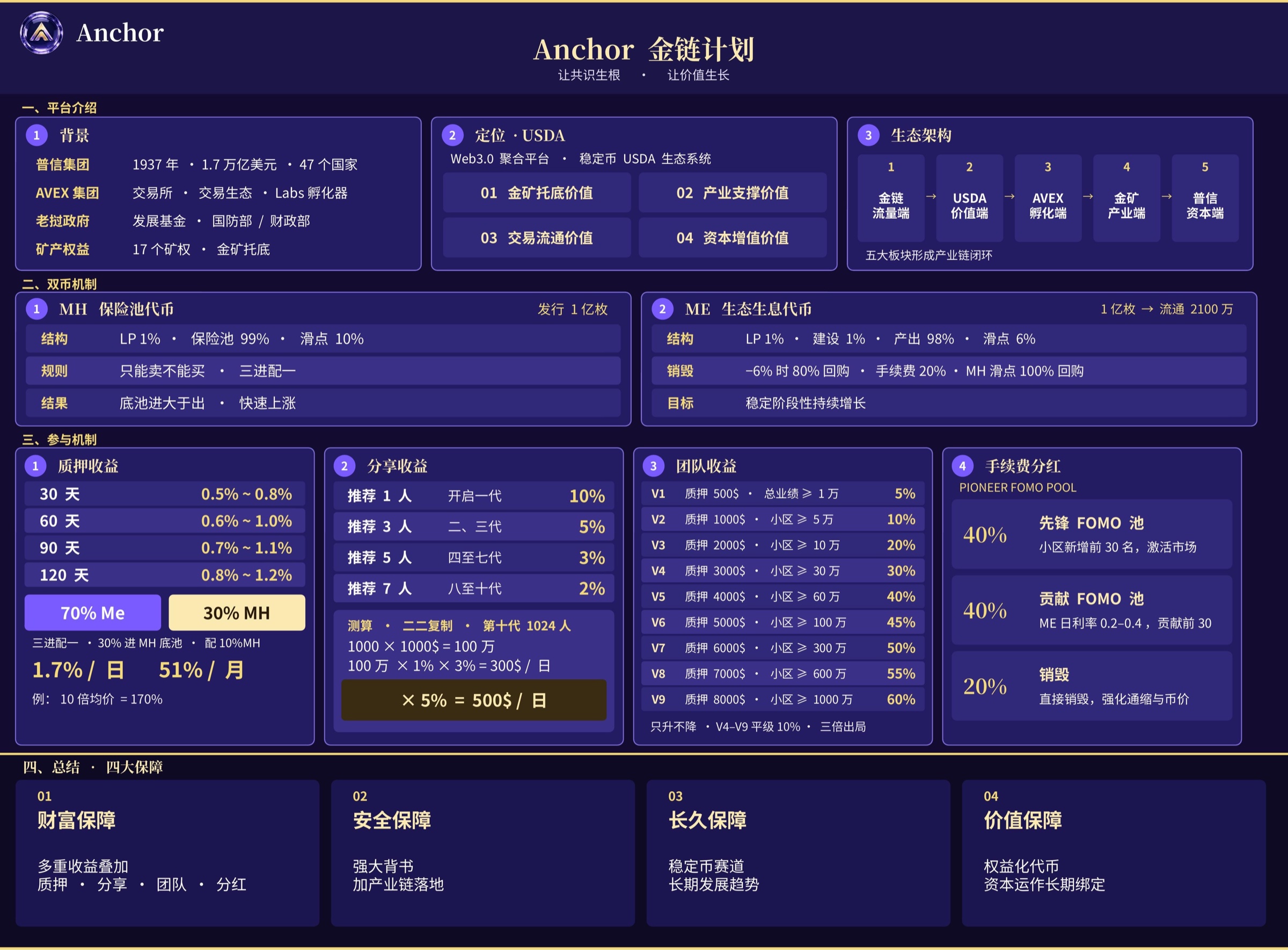This screenshot has width=1288, height=950.
Task: Click the 结果 row 底池进大于出
Action: (323, 403)
